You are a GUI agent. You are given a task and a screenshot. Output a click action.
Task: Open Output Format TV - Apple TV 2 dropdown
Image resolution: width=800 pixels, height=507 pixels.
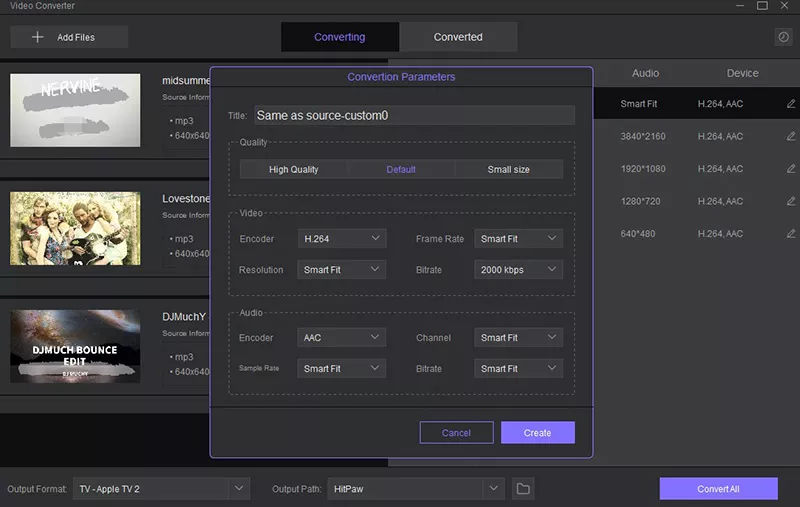pos(161,489)
